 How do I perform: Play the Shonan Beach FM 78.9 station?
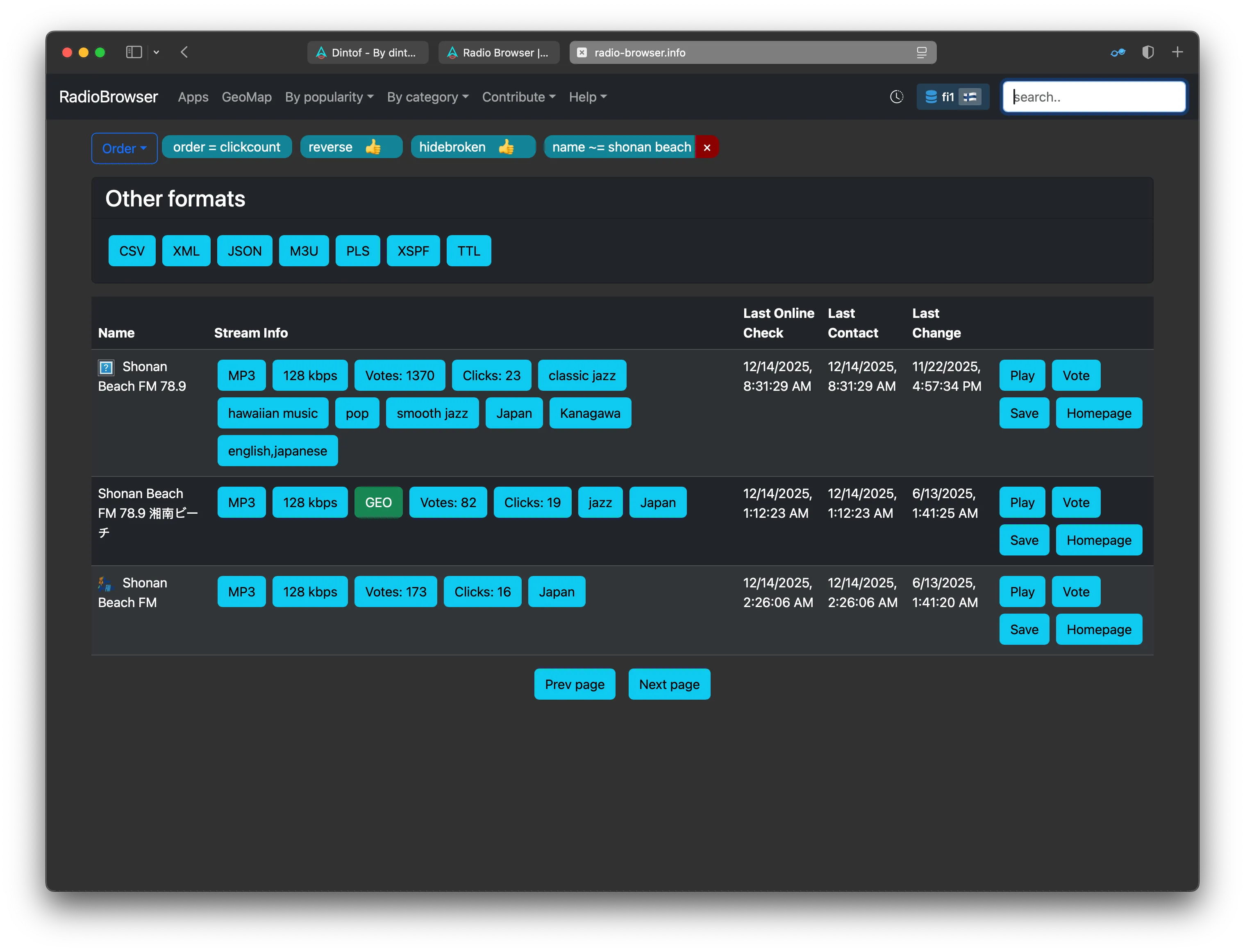(x=1022, y=376)
